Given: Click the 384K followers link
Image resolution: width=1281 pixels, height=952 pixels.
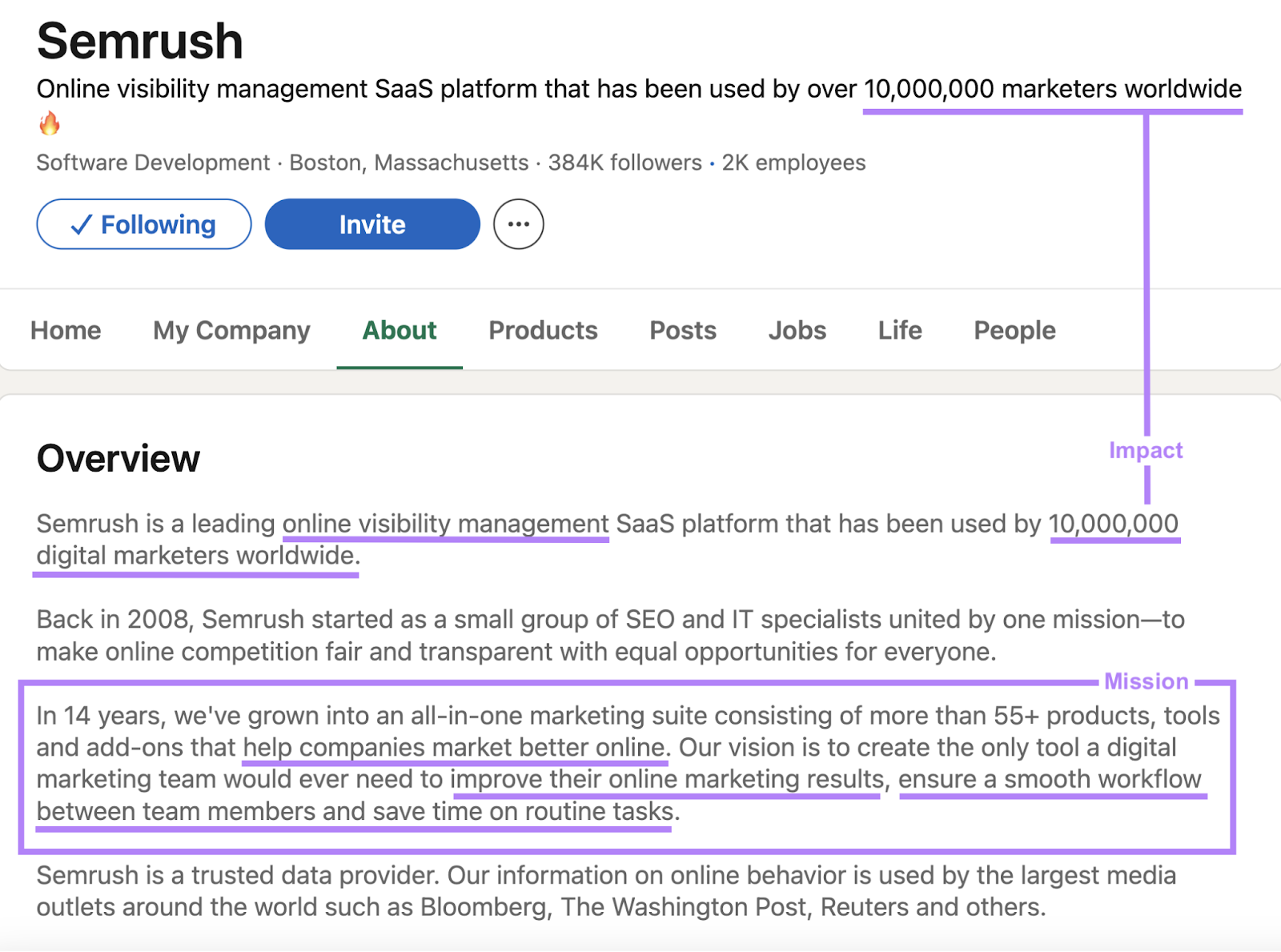Looking at the screenshot, I should pos(624,163).
